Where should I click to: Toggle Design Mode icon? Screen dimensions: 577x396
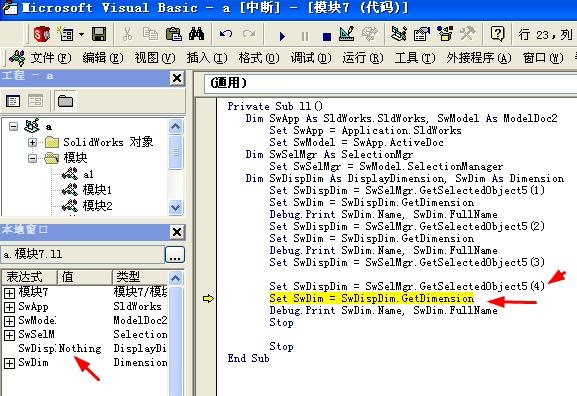pos(346,35)
